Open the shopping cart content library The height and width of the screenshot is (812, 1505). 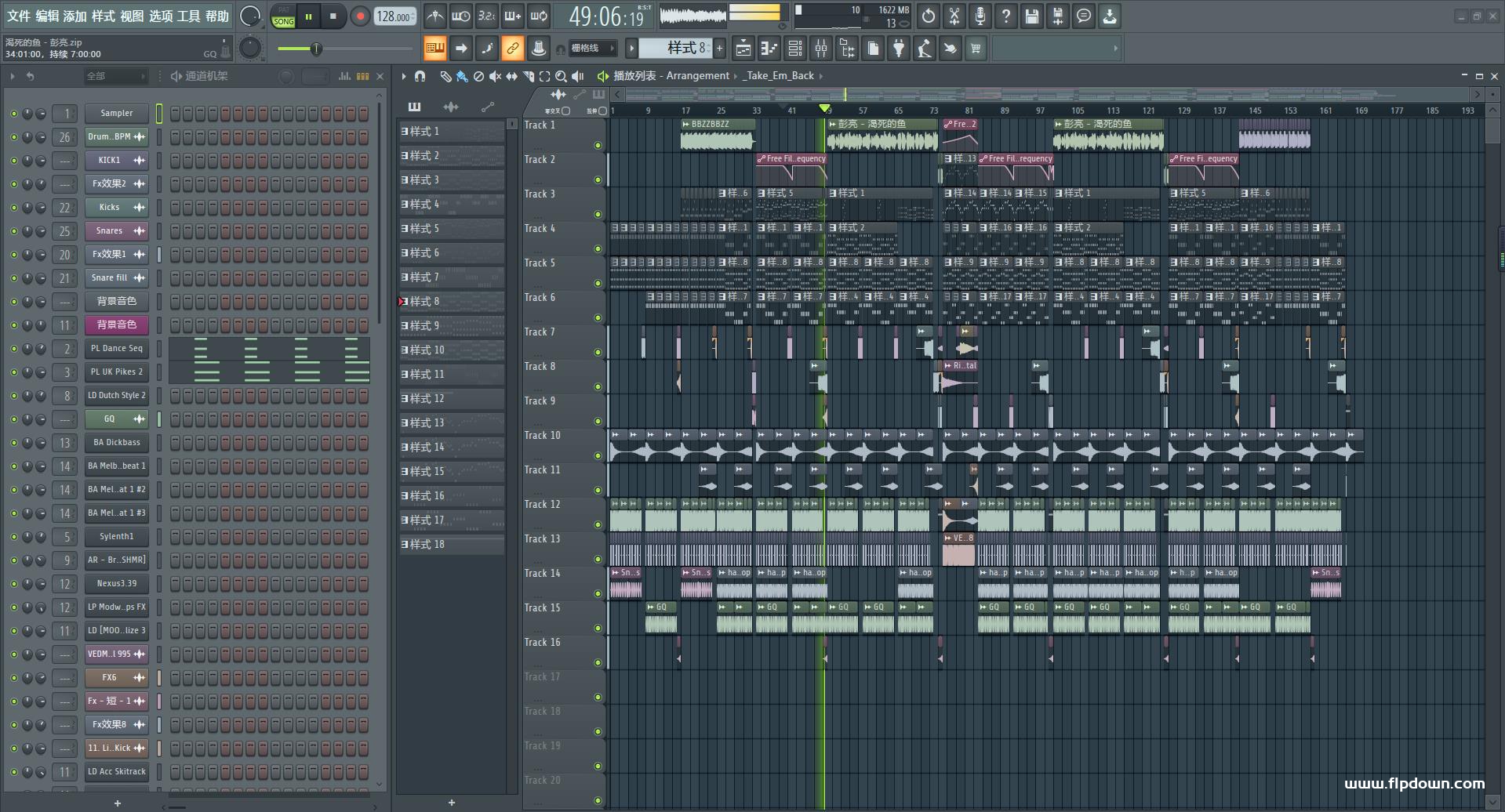(975, 49)
